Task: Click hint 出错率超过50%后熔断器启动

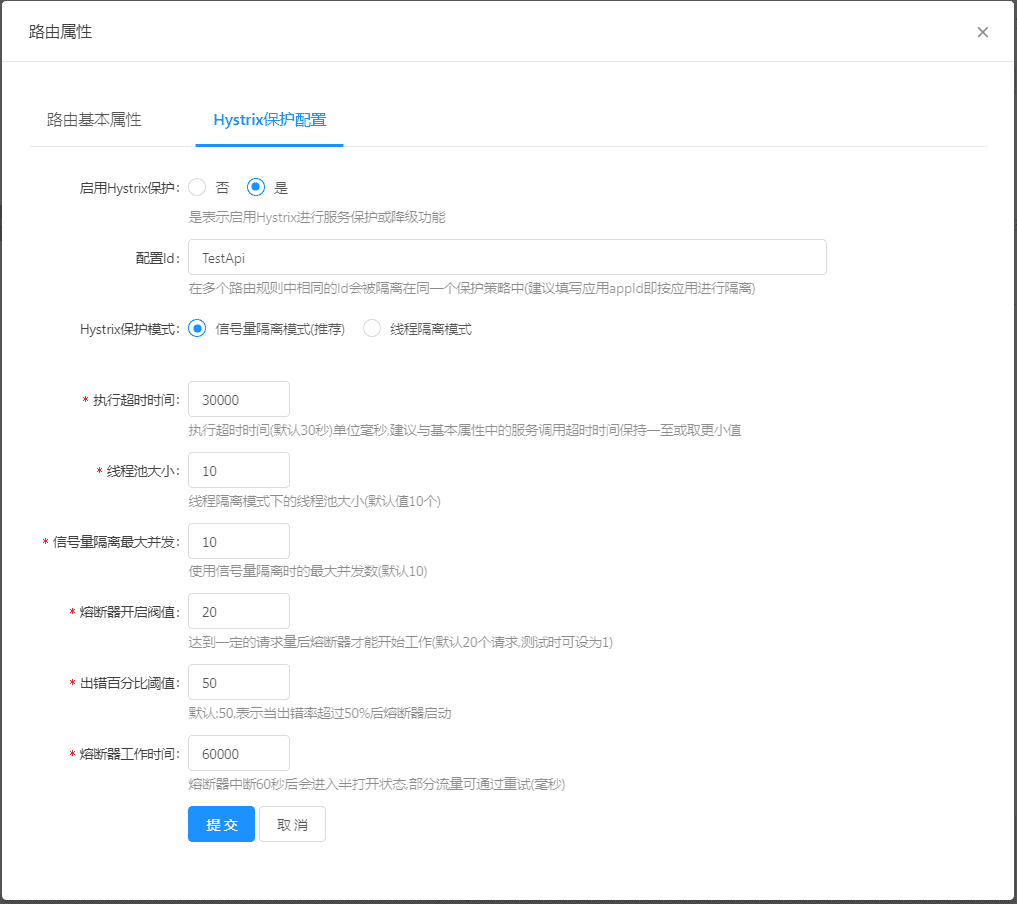Action: coord(320,713)
